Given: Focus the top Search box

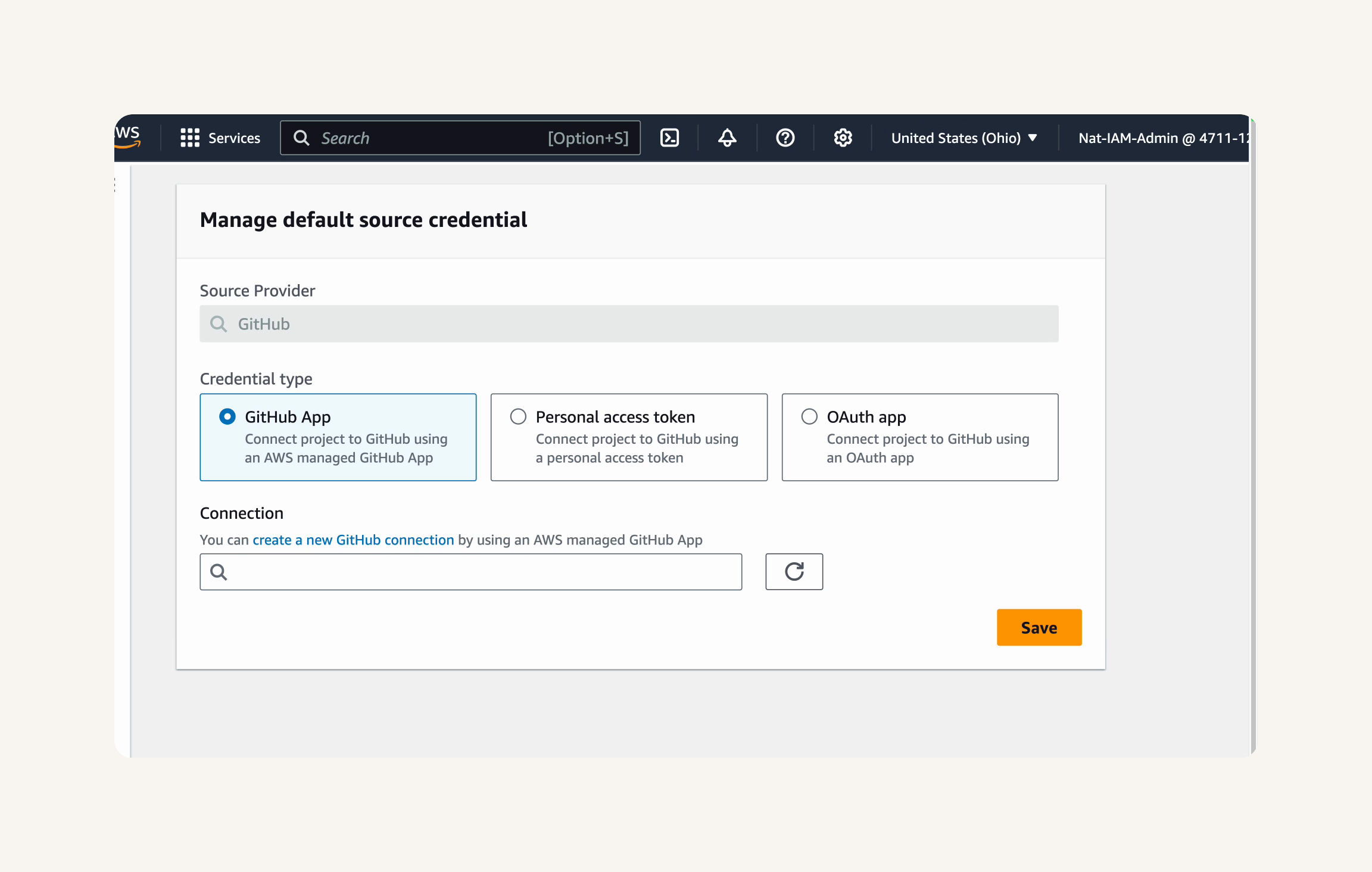Looking at the screenshot, I should [460, 138].
